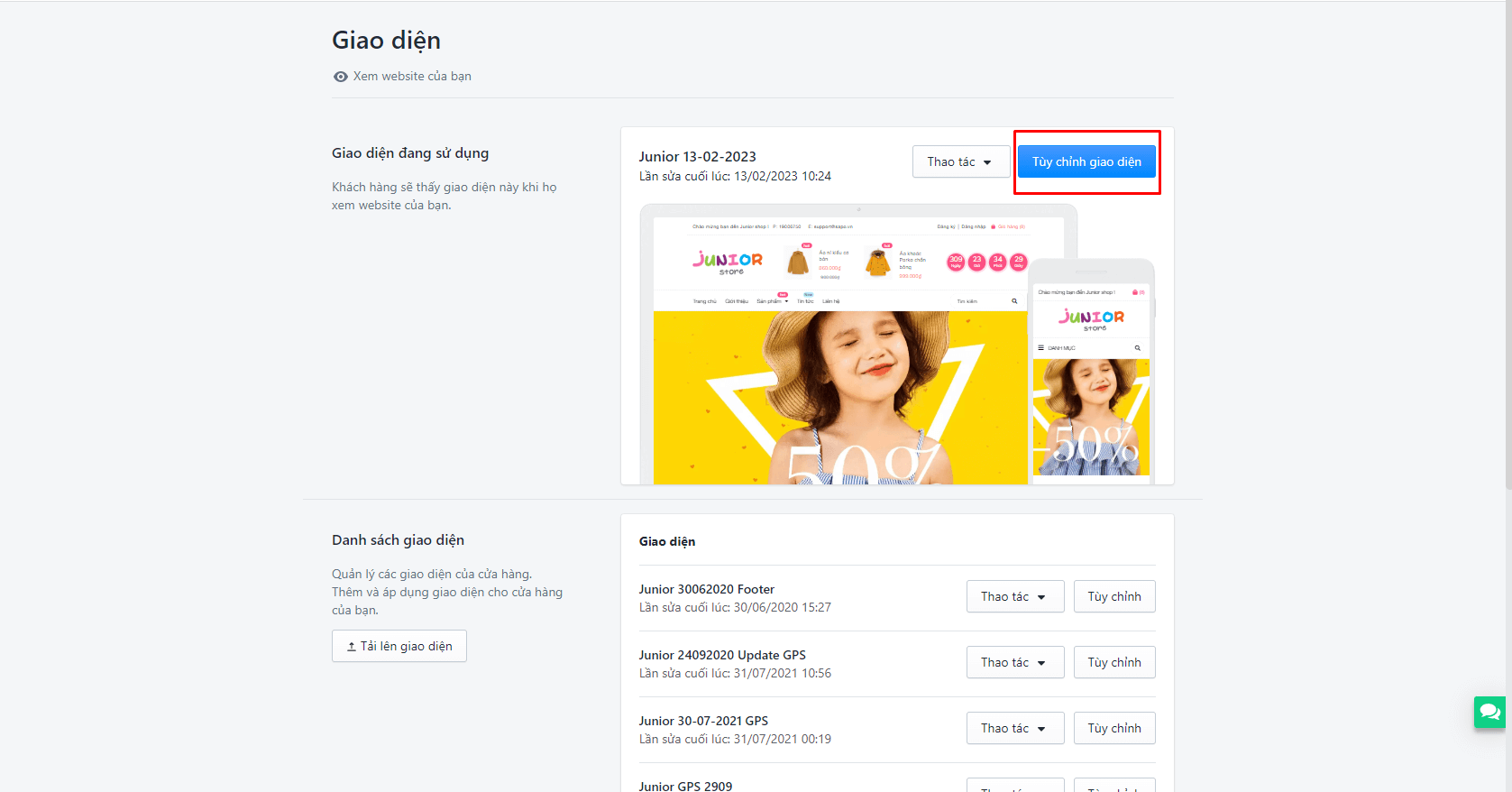Click Tùy chỉnh giao diện button
This screenshot has height=792, width=1512.
(x=1086, y=162)
